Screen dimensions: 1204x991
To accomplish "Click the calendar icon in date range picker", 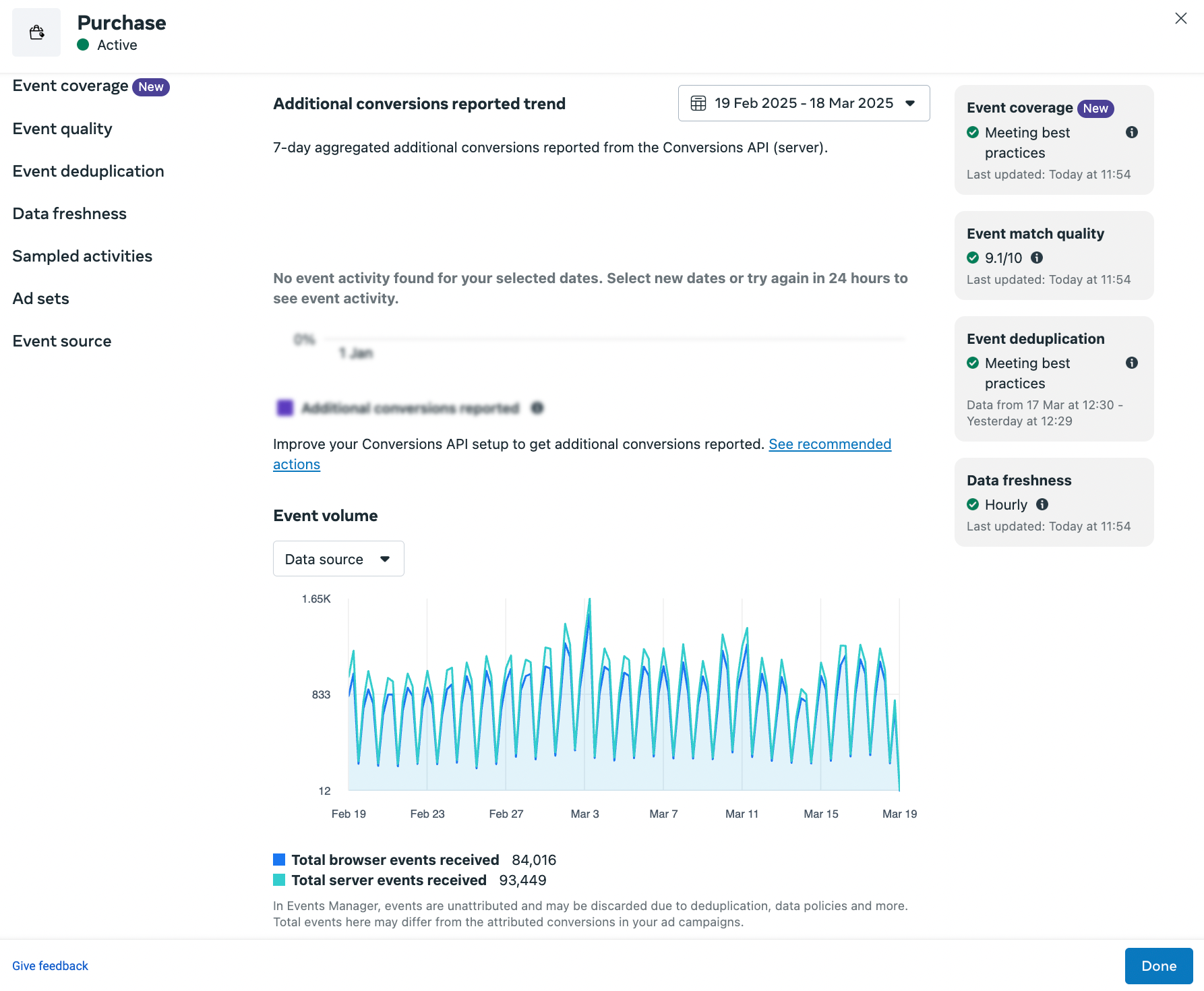I will pyautogui.click(x=698, y=103).
